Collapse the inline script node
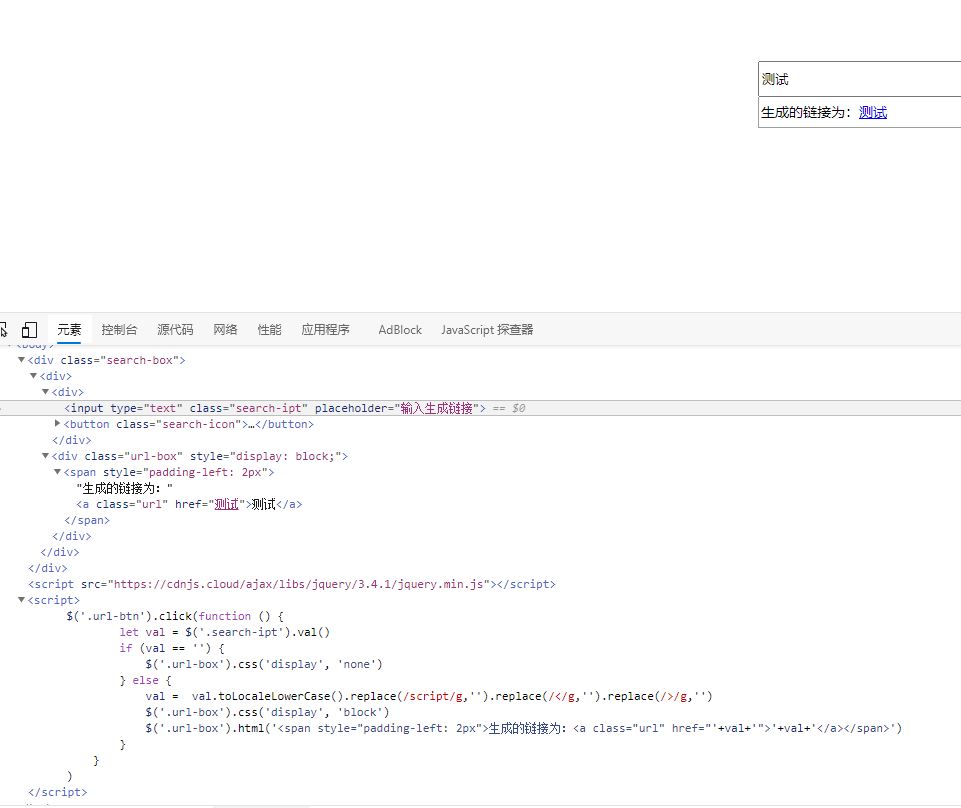Screen dimensions: 961x808 coord(22,600)
